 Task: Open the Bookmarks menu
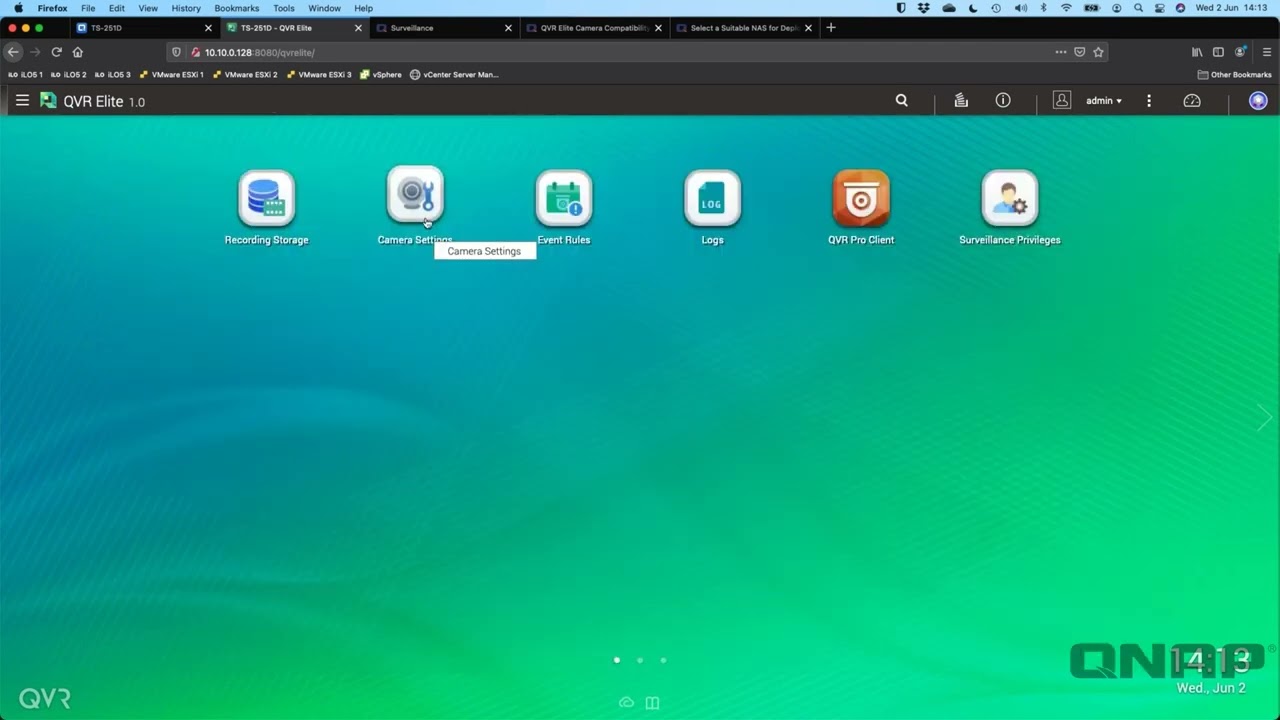point(237,8)
